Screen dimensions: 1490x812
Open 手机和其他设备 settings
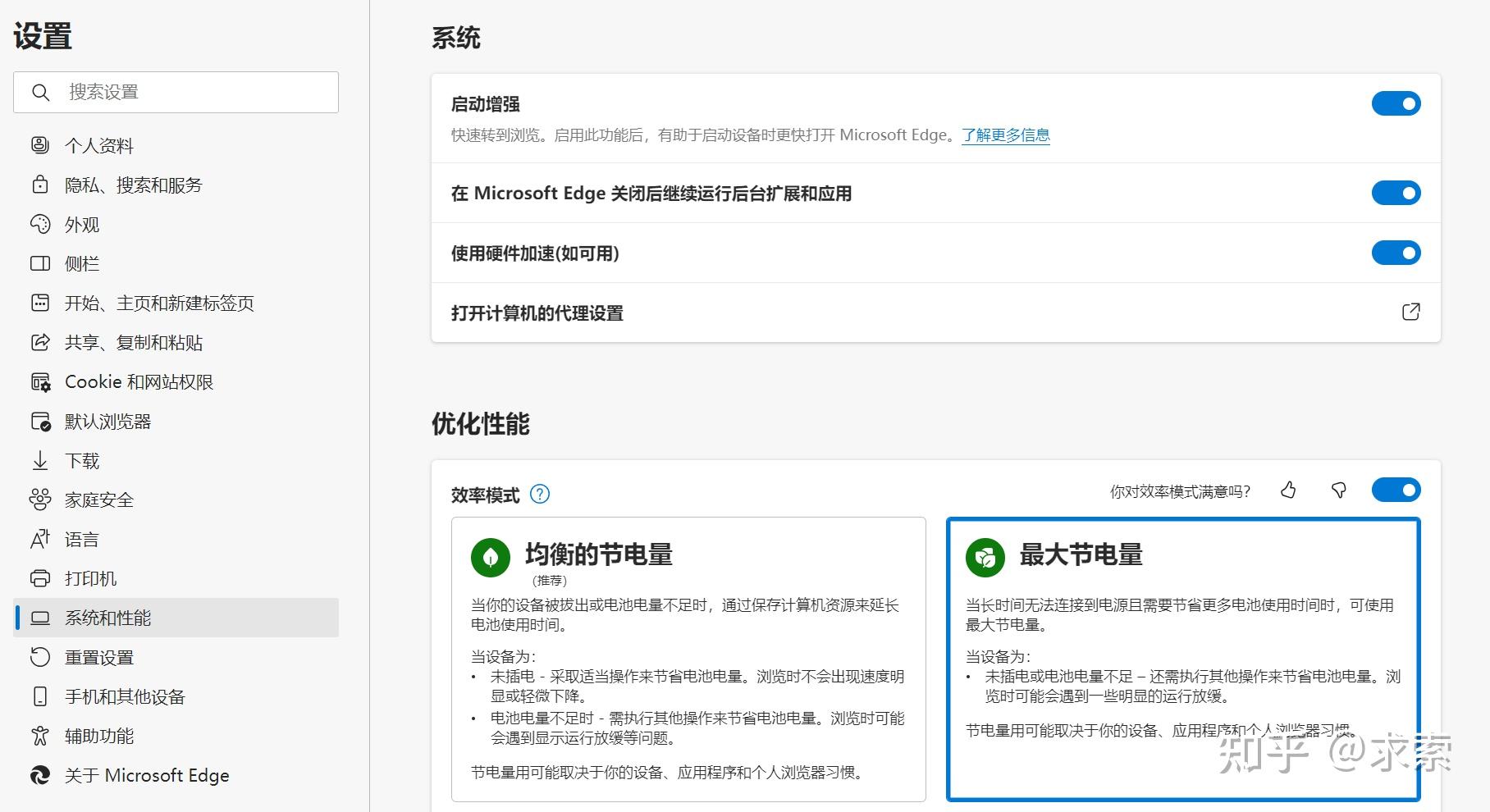point(176,696)
